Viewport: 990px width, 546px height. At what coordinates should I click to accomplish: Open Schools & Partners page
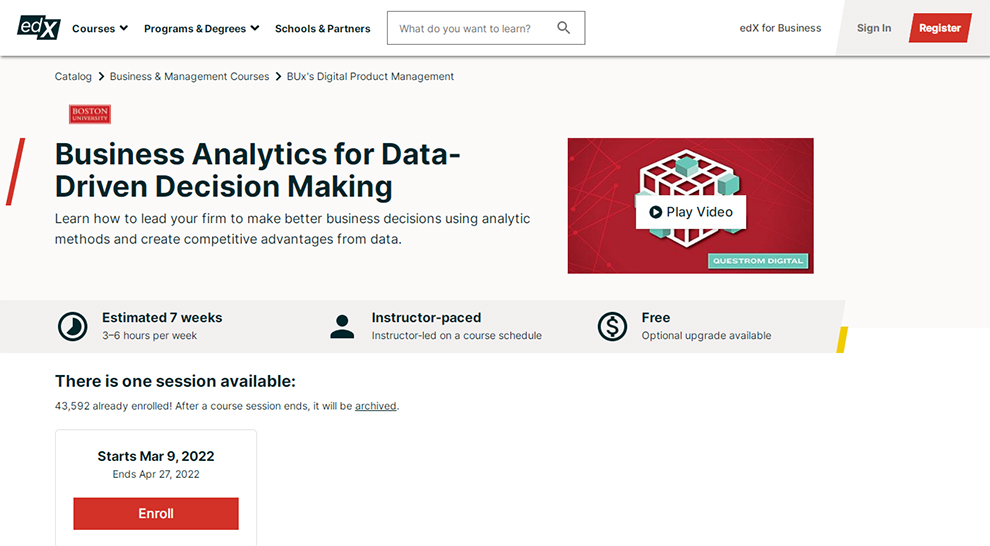pyautogui.click(x=323, y=28)
